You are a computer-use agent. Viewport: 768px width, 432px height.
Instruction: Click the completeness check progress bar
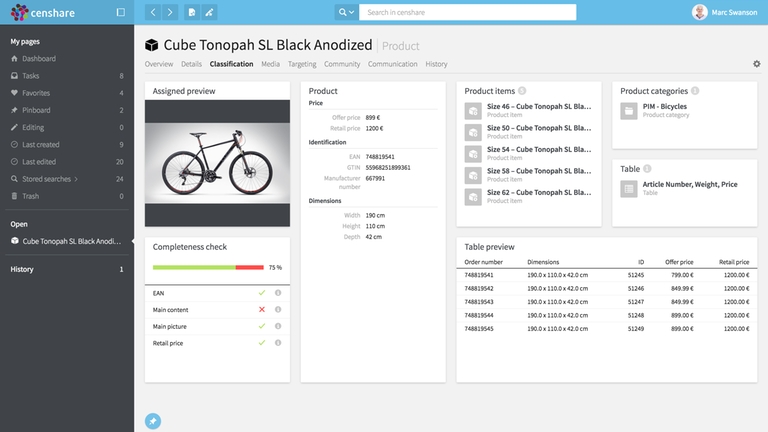(208, 267)
